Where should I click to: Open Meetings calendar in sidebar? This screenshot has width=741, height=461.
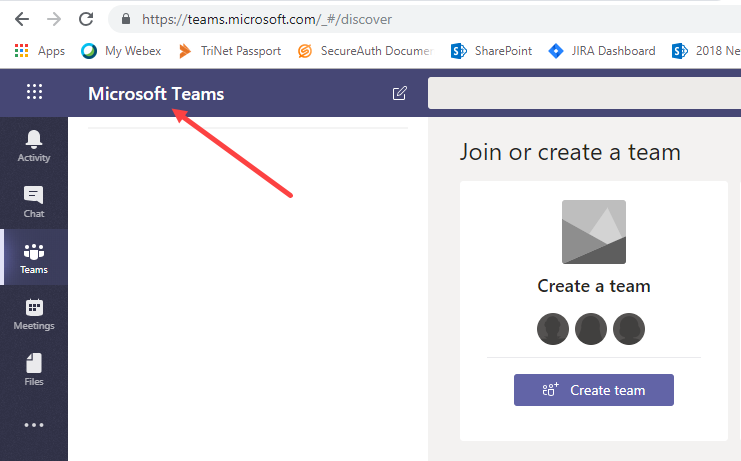pos(34,313)
